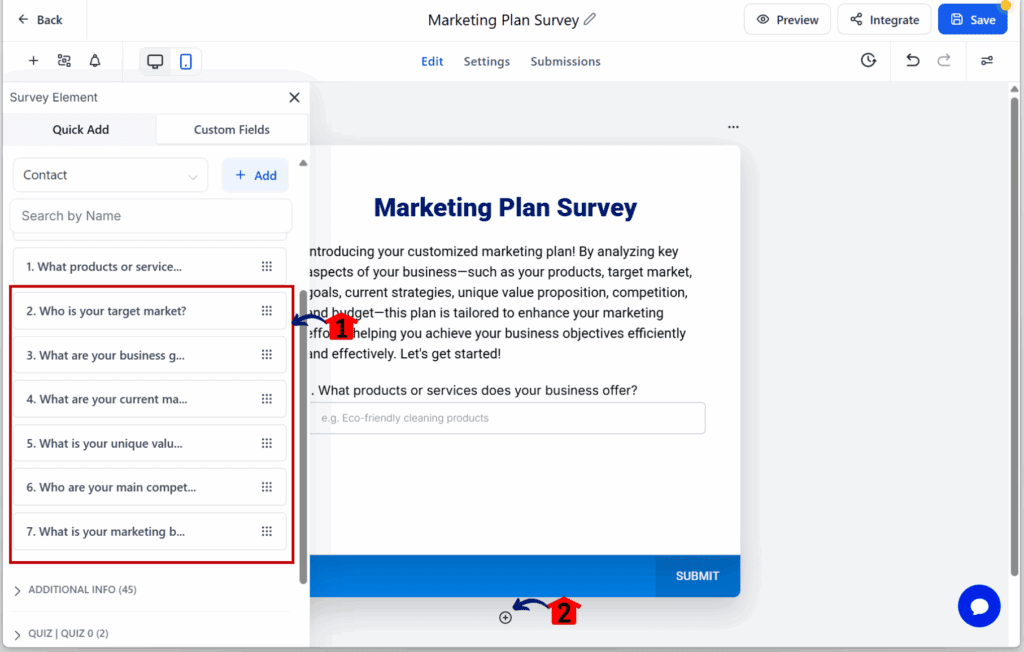
Task: Click the survey intro paragraph text
Action: (x=500, y=302)
